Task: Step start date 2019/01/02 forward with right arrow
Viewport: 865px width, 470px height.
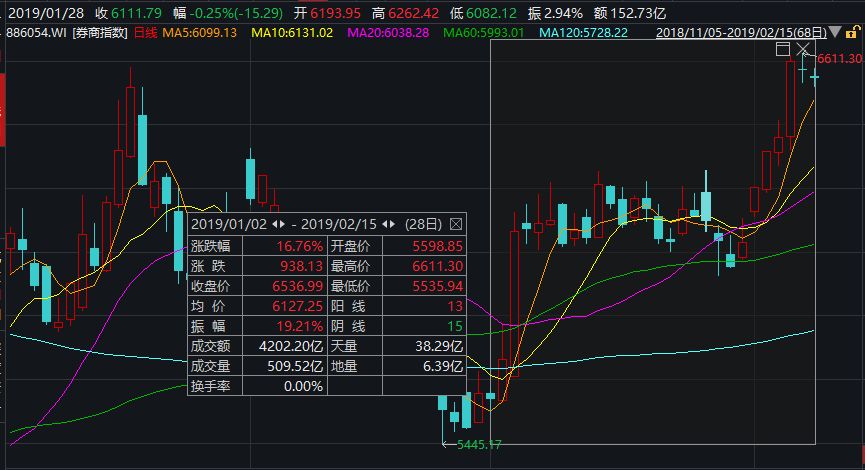Action: tap(282, 224)
